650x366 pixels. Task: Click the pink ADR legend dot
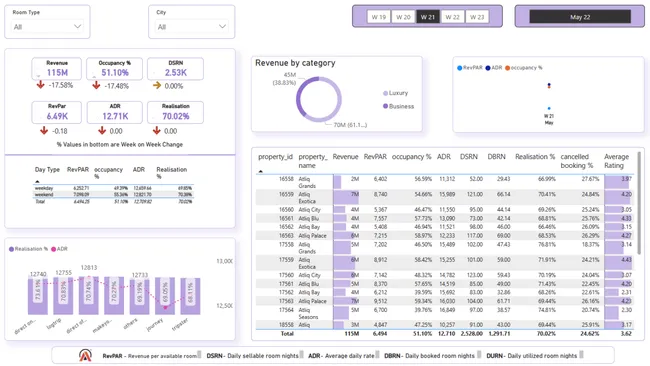(x=53, y=249)
